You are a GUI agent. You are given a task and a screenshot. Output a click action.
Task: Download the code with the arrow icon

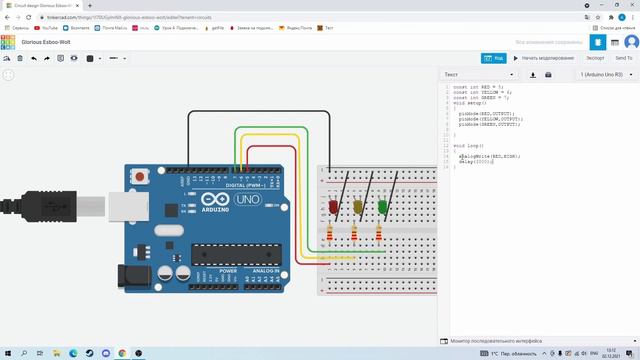533,75
